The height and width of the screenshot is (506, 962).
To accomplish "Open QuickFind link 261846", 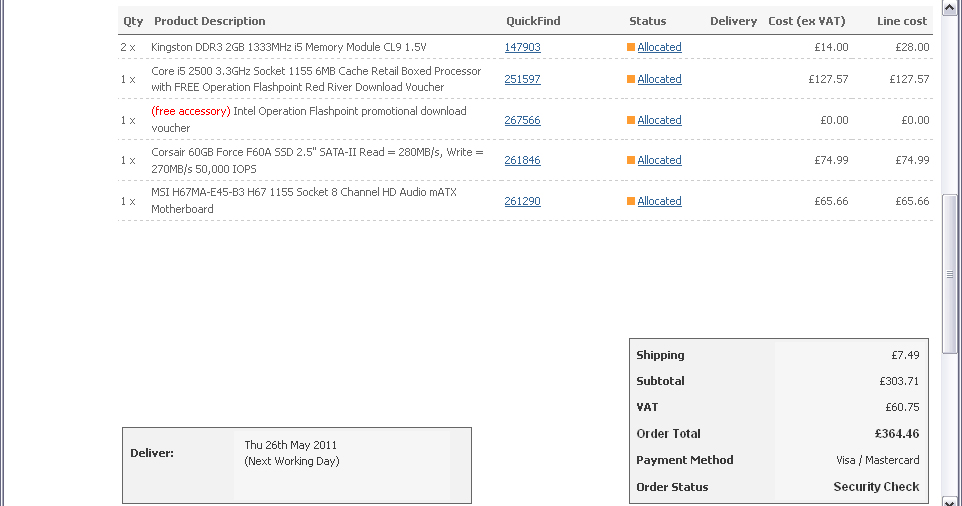I will pos(522,160).
